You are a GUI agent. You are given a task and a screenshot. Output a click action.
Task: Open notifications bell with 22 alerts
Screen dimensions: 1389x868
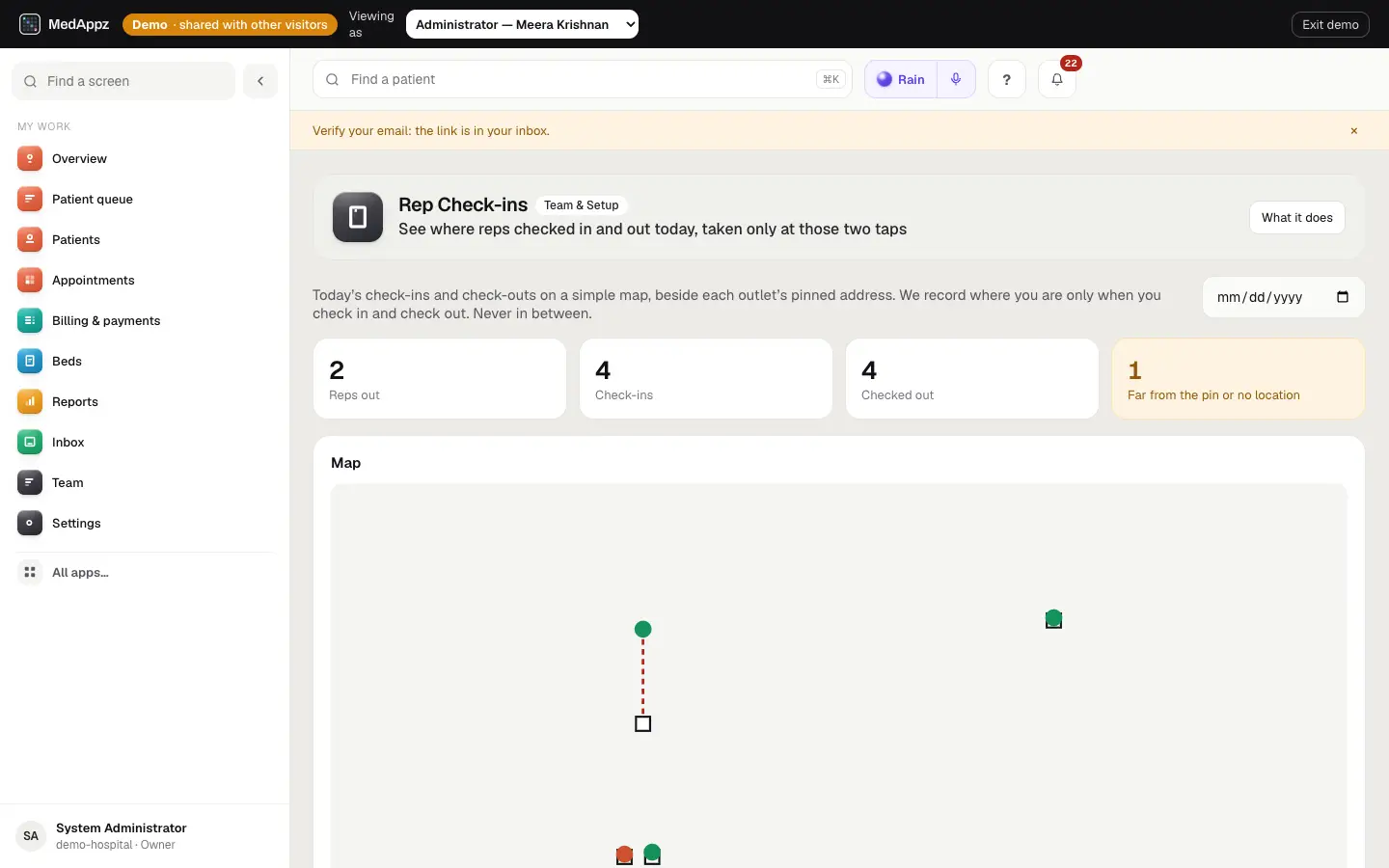[1057, 79]
